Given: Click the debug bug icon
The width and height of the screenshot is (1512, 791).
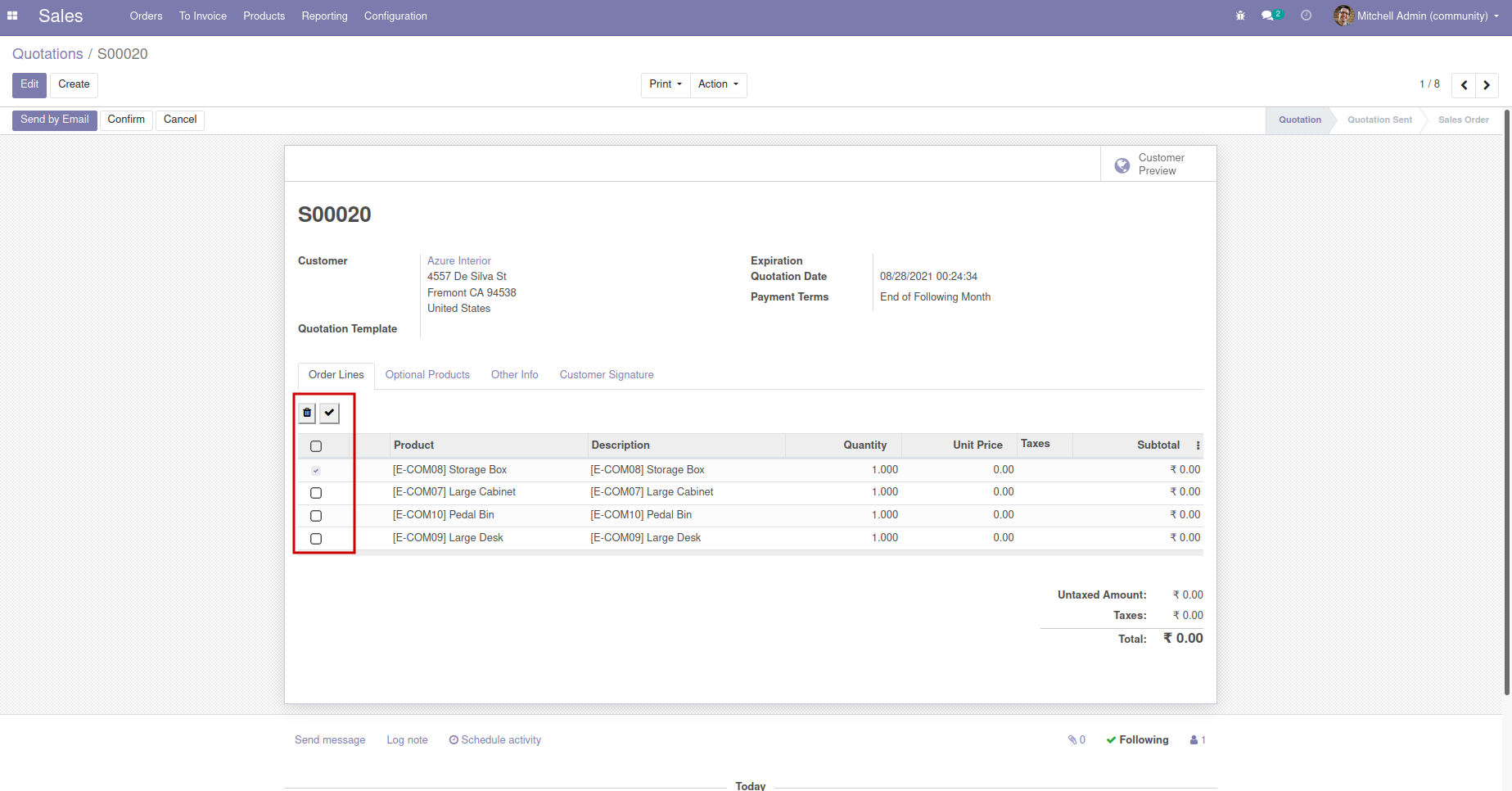Looking at the screenshot, I should point(1240,16).
